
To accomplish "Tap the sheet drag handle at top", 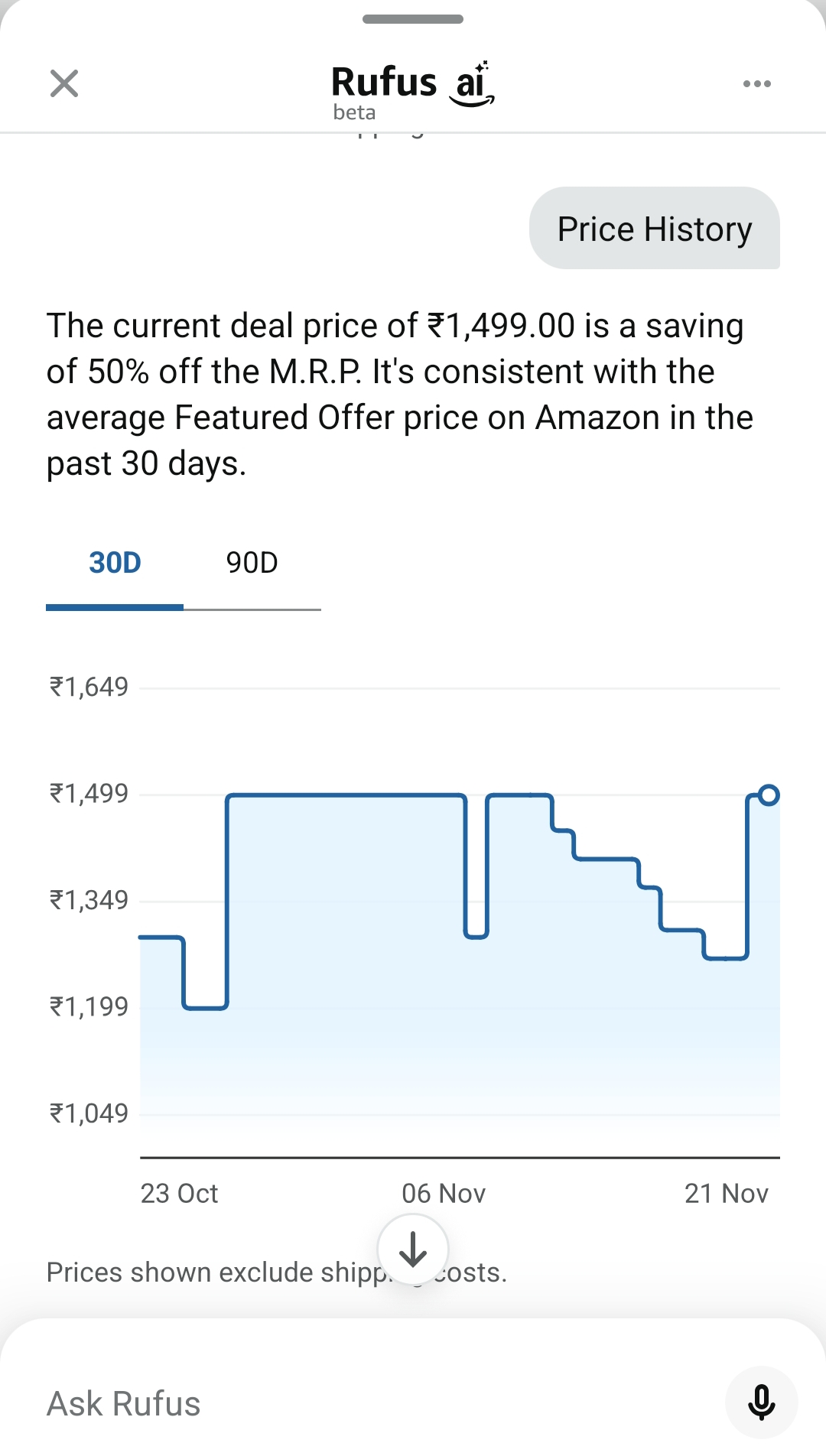I will point(413,19).
